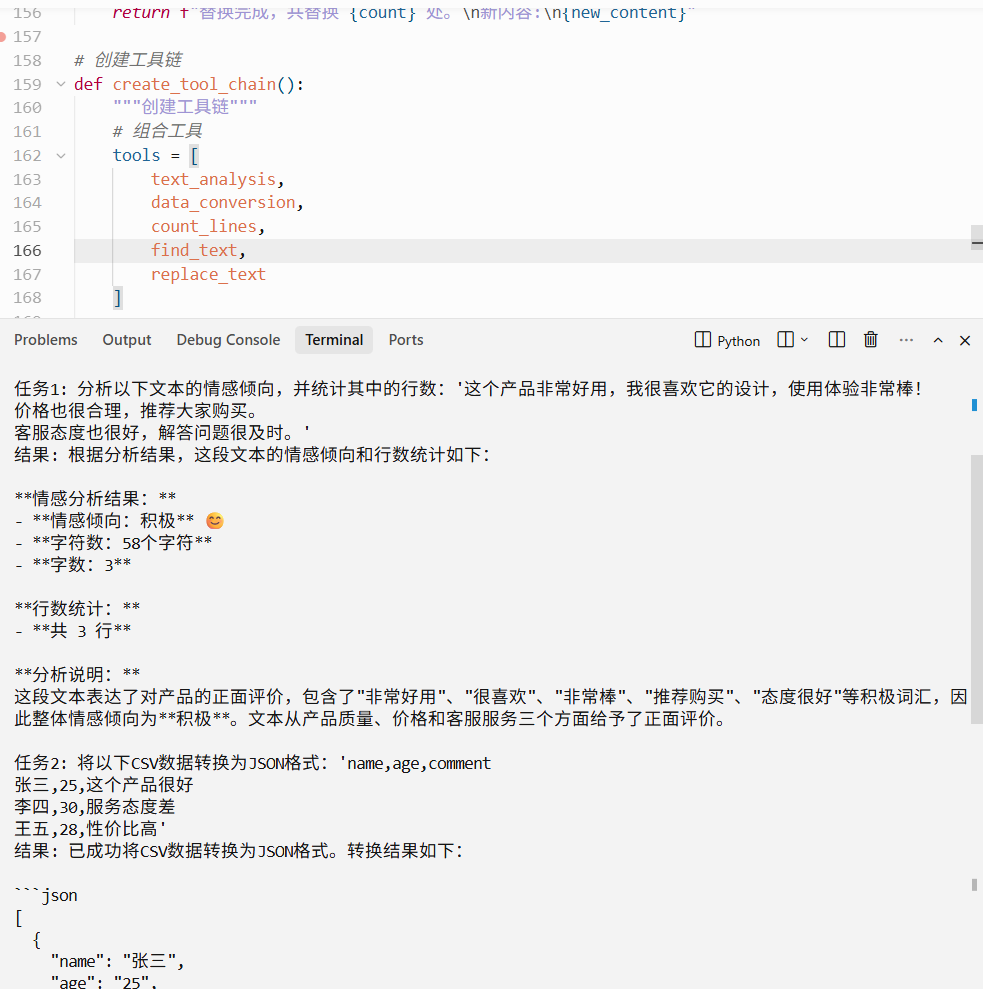Image resolution: width=983 pixels, height=989 pixels.
Task: Click the closing bracket on line 168
Action: (117, 298)
